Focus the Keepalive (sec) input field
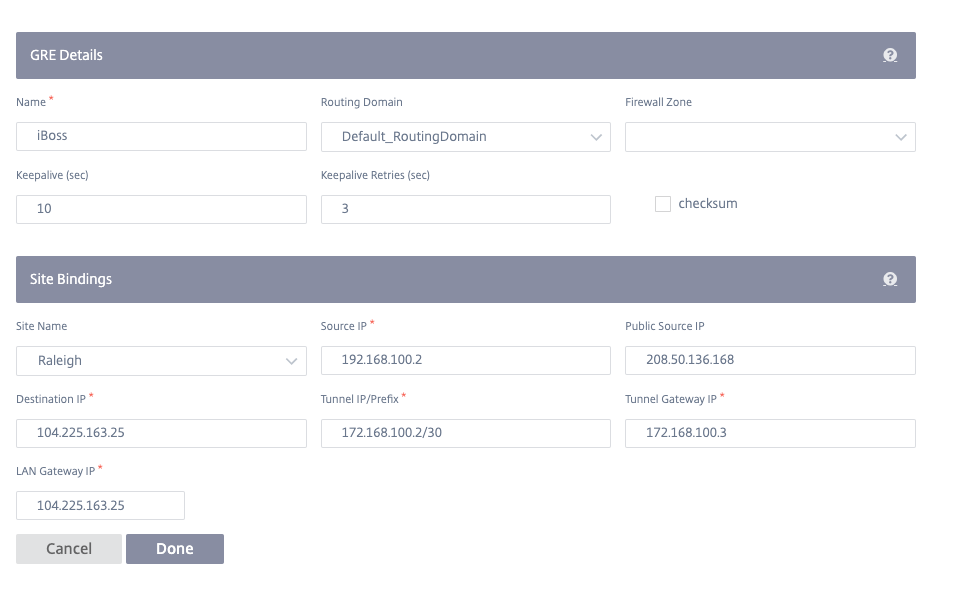Screen dimensions: 959x610 pos(161,209)
